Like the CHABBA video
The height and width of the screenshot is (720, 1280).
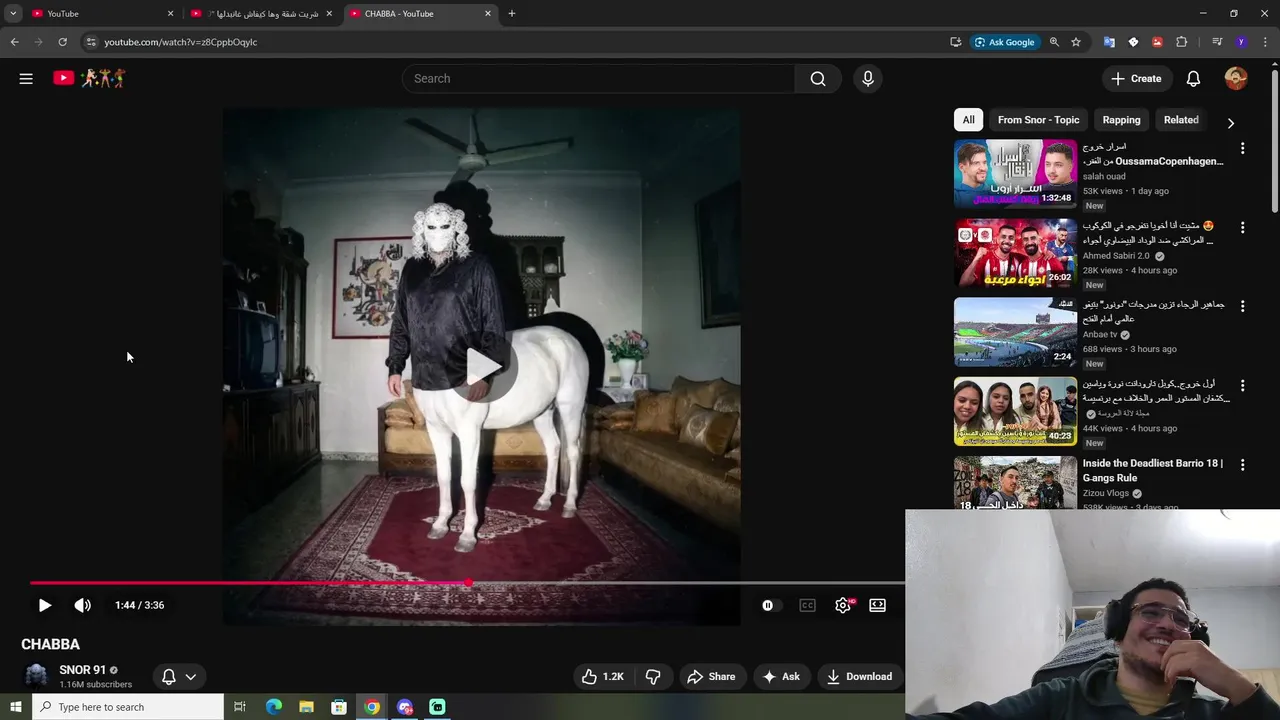tap(602, 677)
